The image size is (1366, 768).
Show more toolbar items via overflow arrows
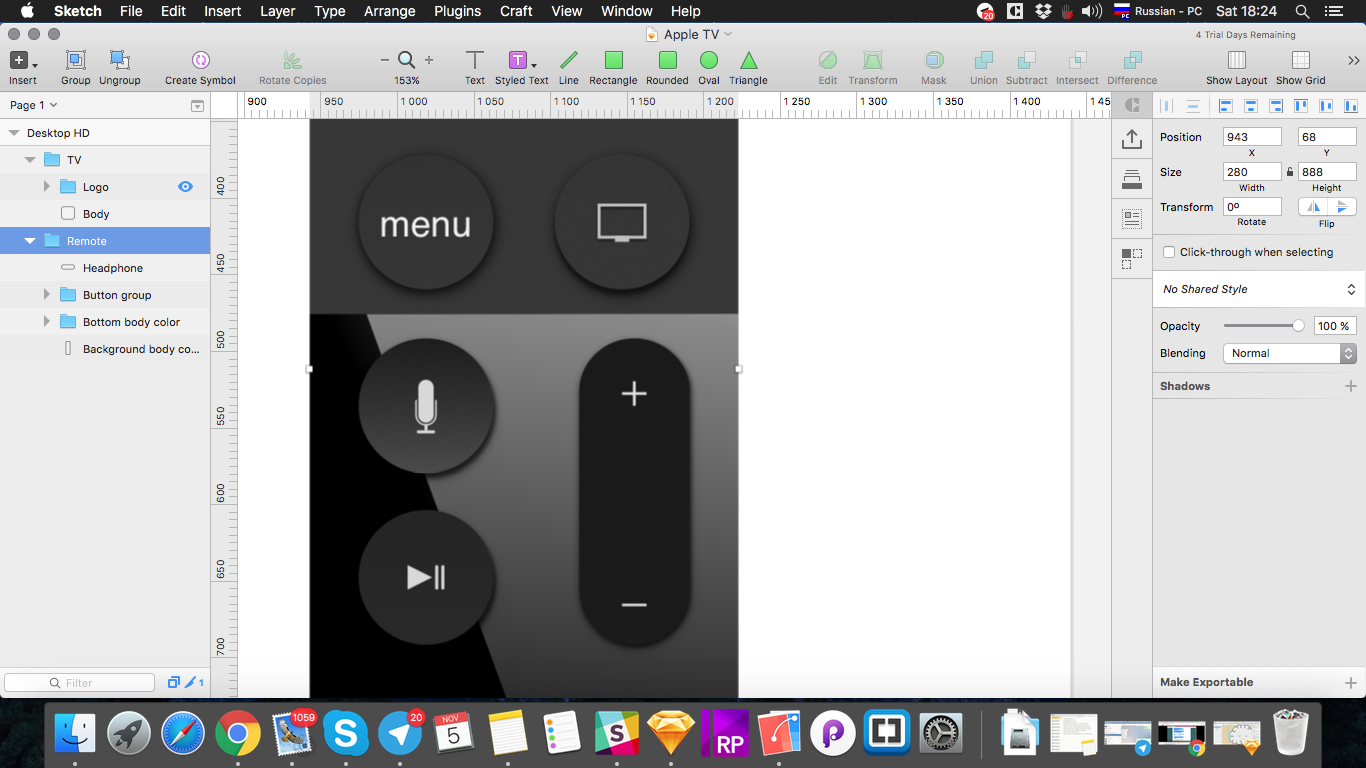[1353, 61]
